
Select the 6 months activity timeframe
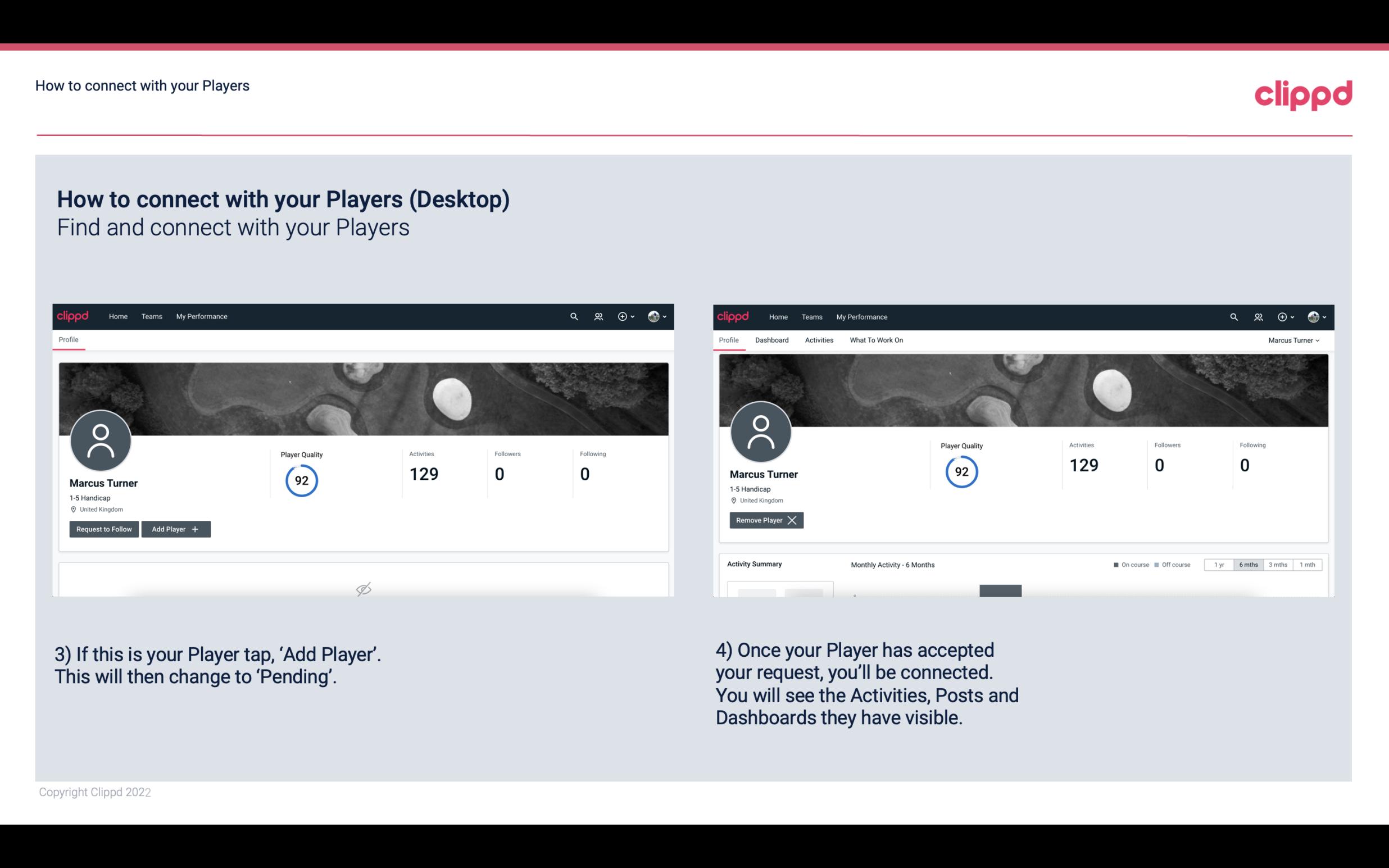coord(1247,564)
